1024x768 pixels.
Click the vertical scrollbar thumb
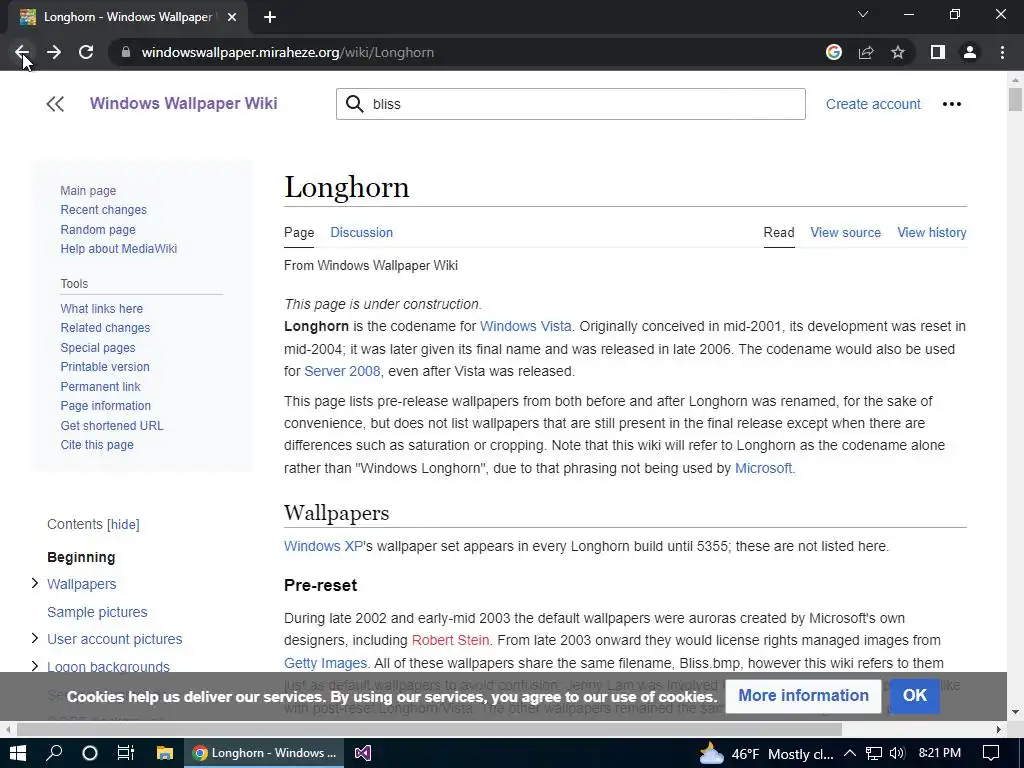(x=1014, y=99)
